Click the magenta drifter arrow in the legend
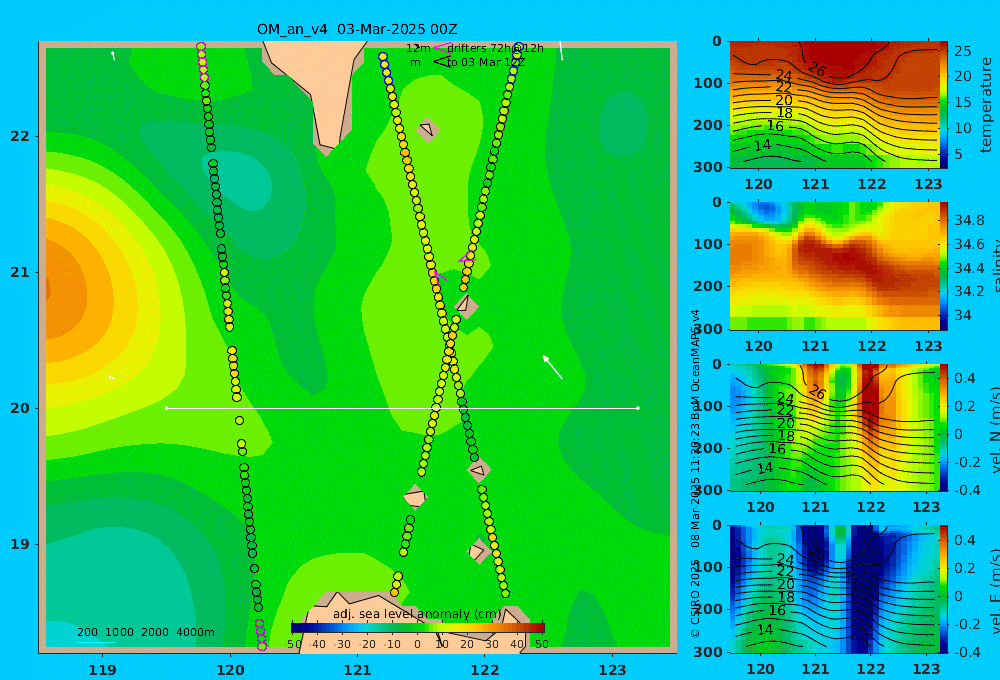The image size is (1000, 680). 441,47
